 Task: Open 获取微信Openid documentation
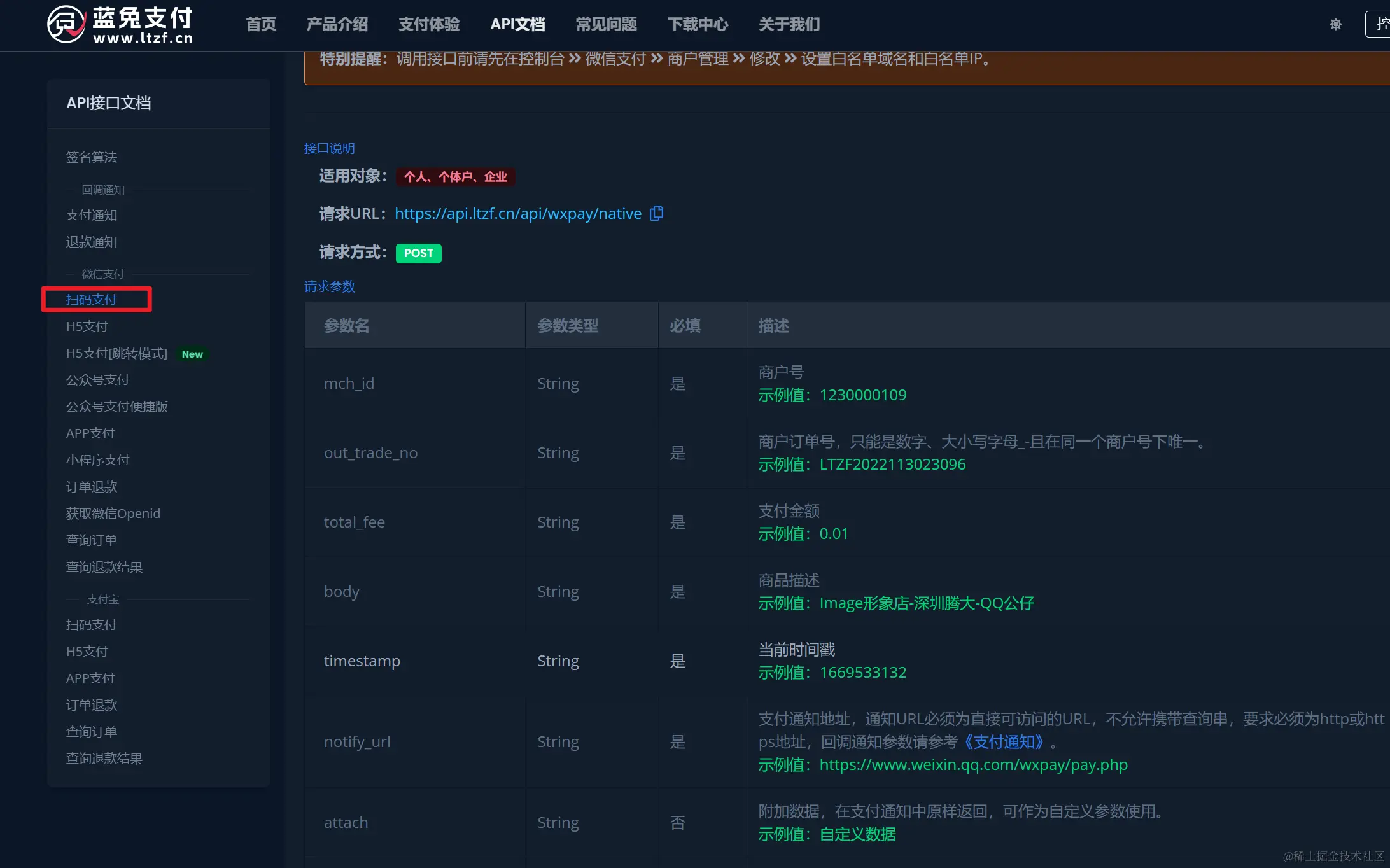coord(113,513)
